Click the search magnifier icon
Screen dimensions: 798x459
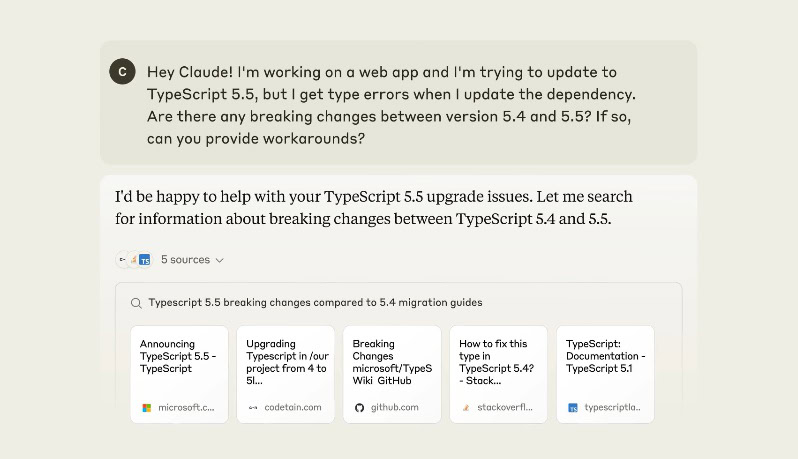coord(135,302)
